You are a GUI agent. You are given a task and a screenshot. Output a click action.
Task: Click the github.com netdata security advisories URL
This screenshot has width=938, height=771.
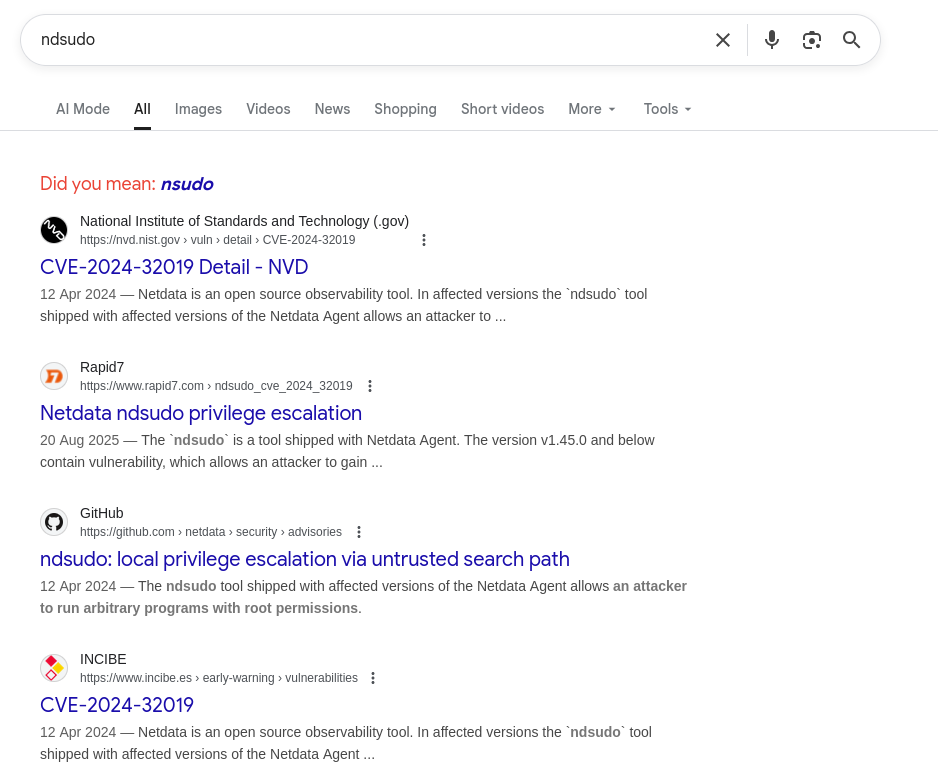211,532
